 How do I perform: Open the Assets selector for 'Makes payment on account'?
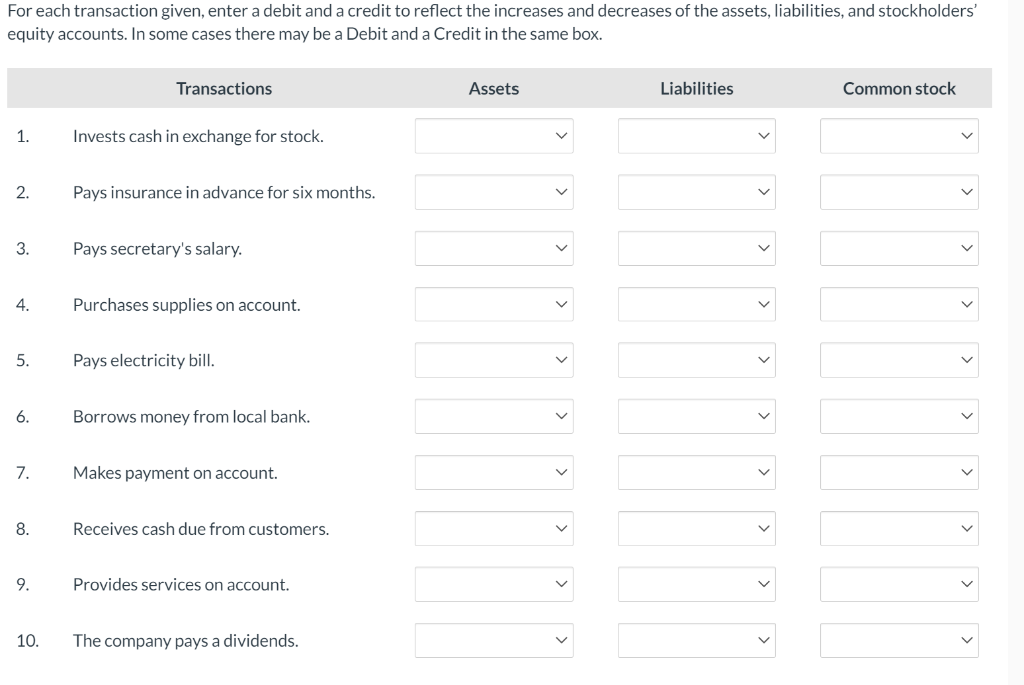pyautogui.click(x=493, y=472)
